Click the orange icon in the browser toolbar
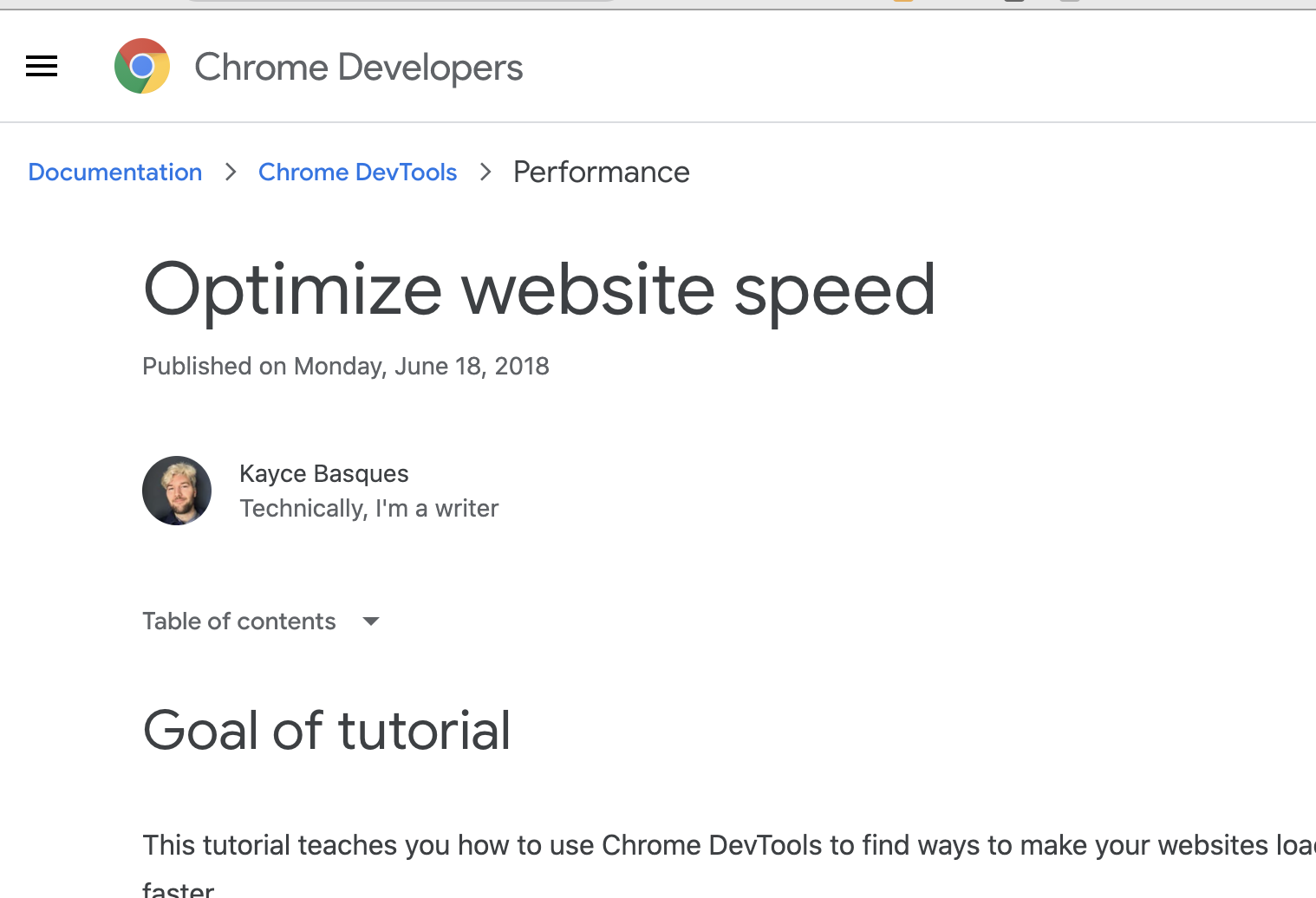This screenshot has width=1316, height=898. 902,3
